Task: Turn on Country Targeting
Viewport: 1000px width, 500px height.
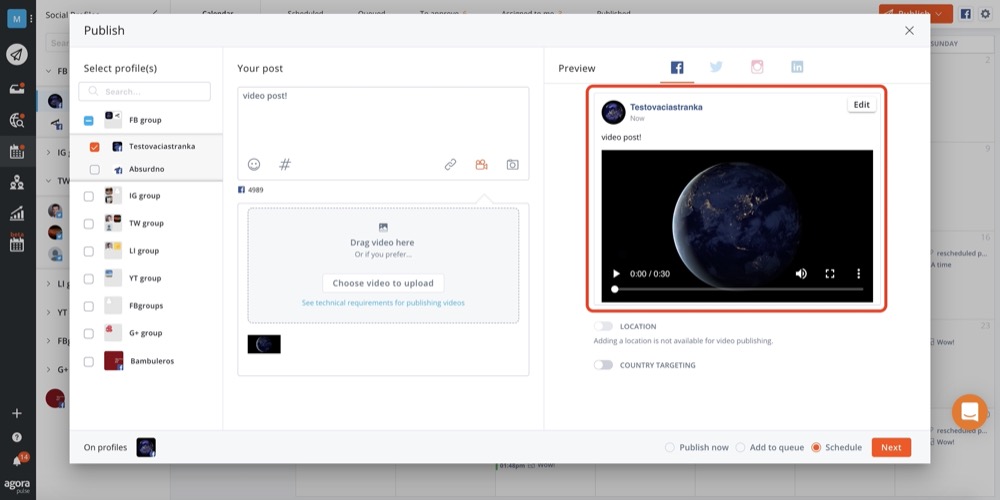Action: point(603,365)
